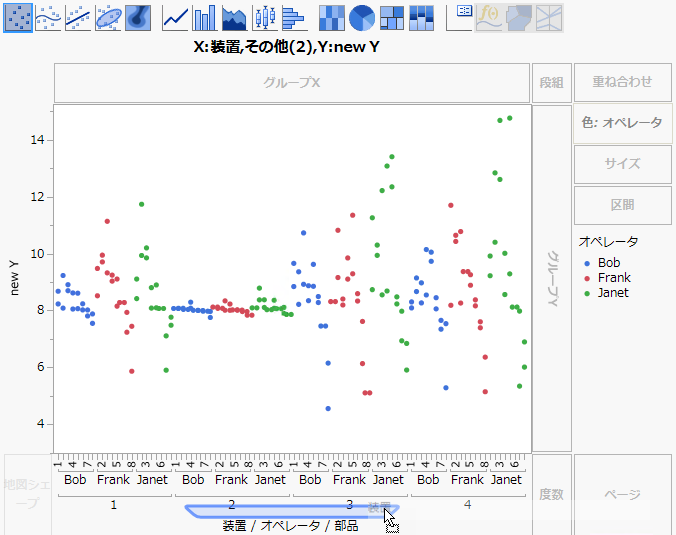Viewport: 676px width, 535px height.
Task: Select the Points scatter element icon
Action: (x=17, y=17)
